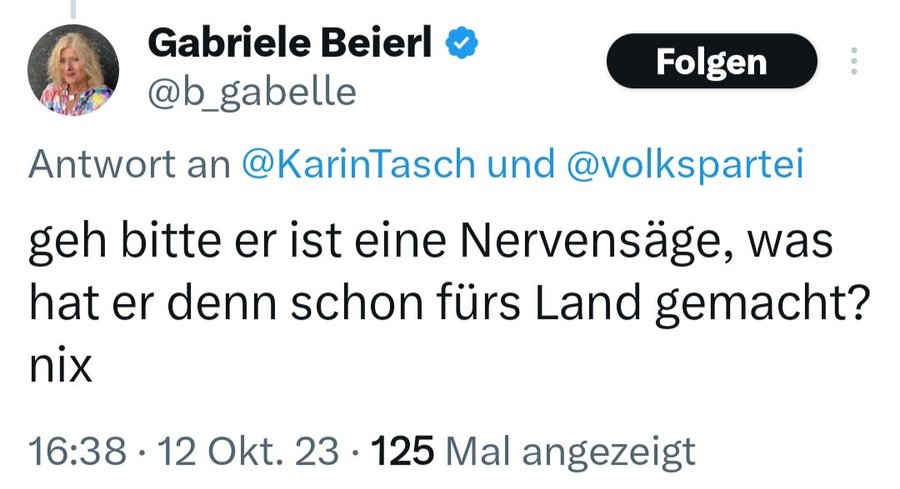The width and height of the screenshot is (900, 489).
Task: Click the Antwort an reply label
Action: click(x=129, y=165)
